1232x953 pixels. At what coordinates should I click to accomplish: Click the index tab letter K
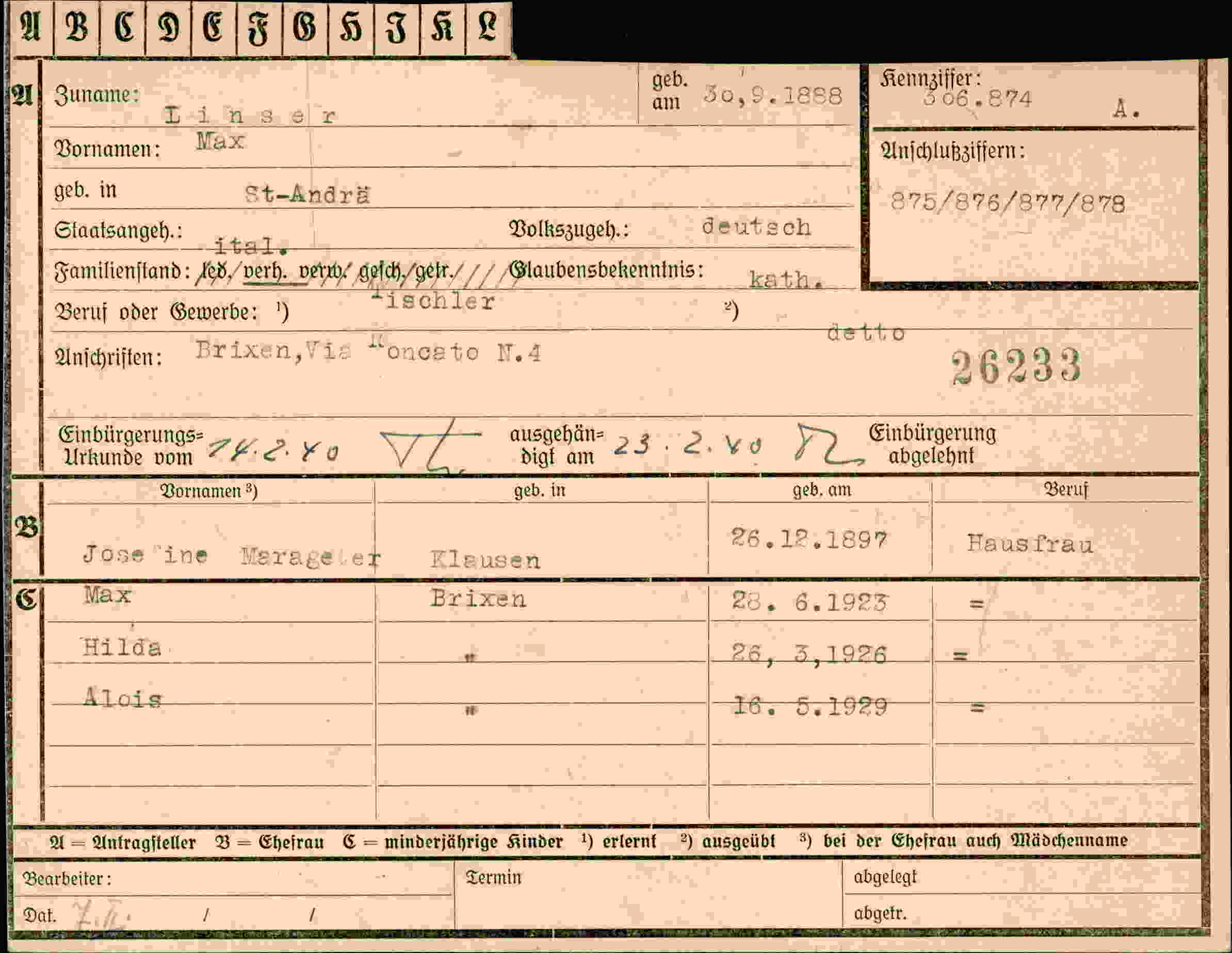[x=442, y=27]
